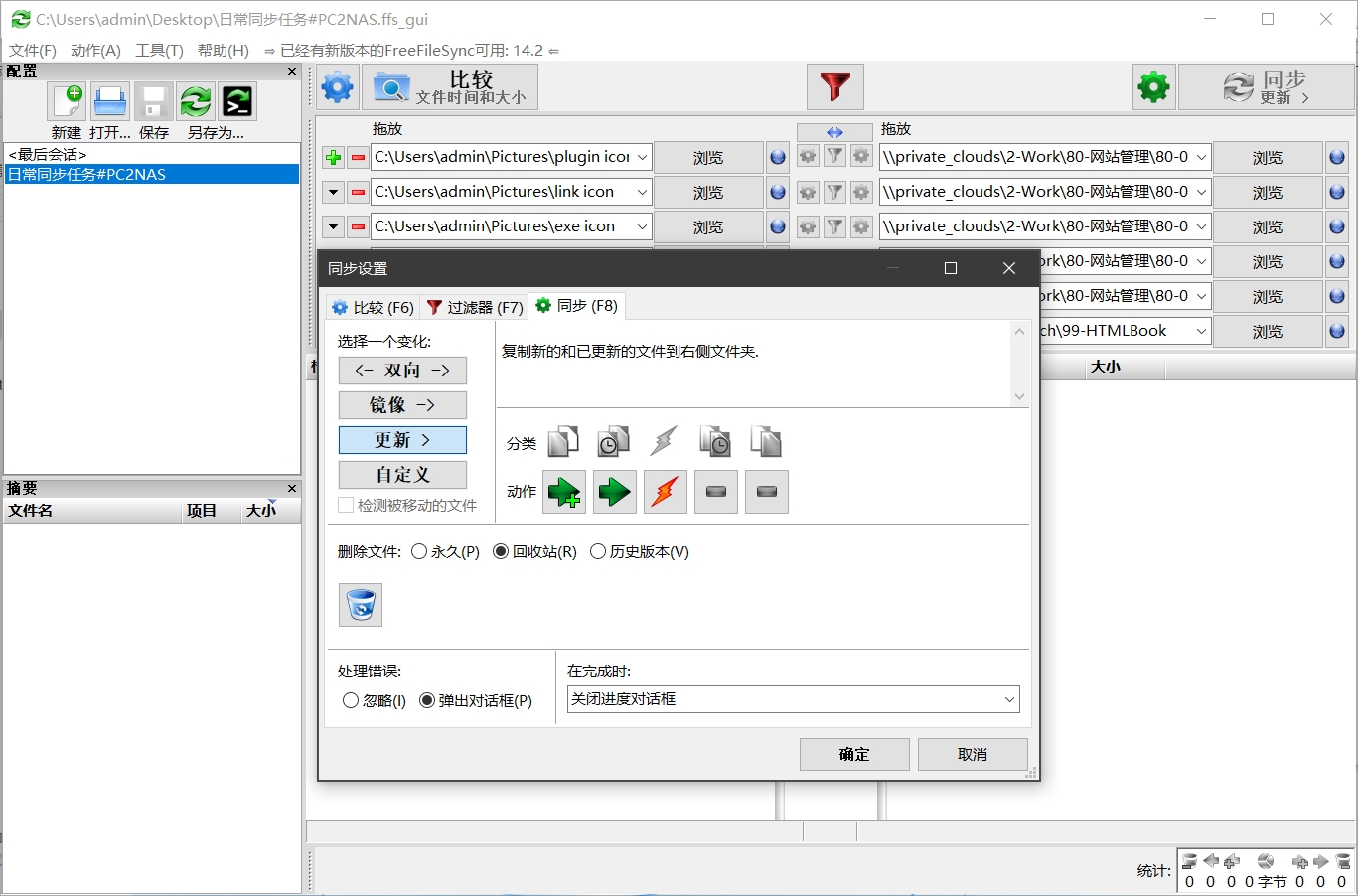Screen dimensions: 1358x896
Task: Select the 镜像 mirror sync variant button
Action: click(401, 405)
